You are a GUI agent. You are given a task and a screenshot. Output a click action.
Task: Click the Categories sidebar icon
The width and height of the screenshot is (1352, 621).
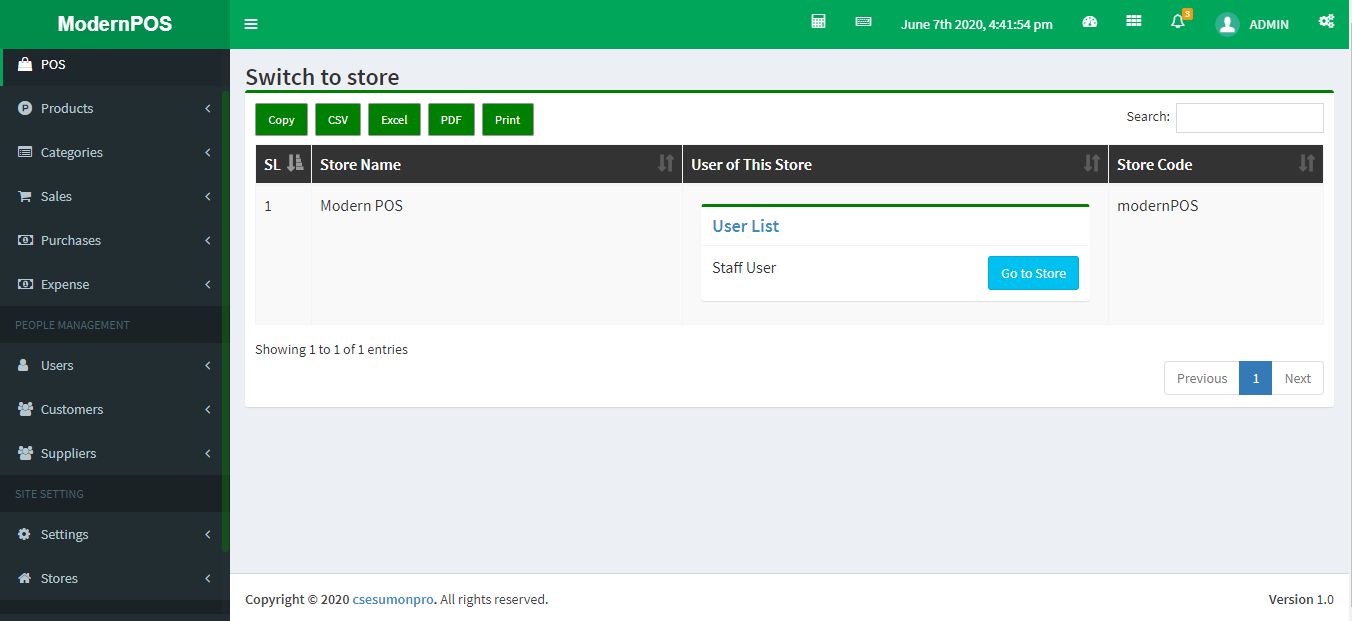(25, 152)
